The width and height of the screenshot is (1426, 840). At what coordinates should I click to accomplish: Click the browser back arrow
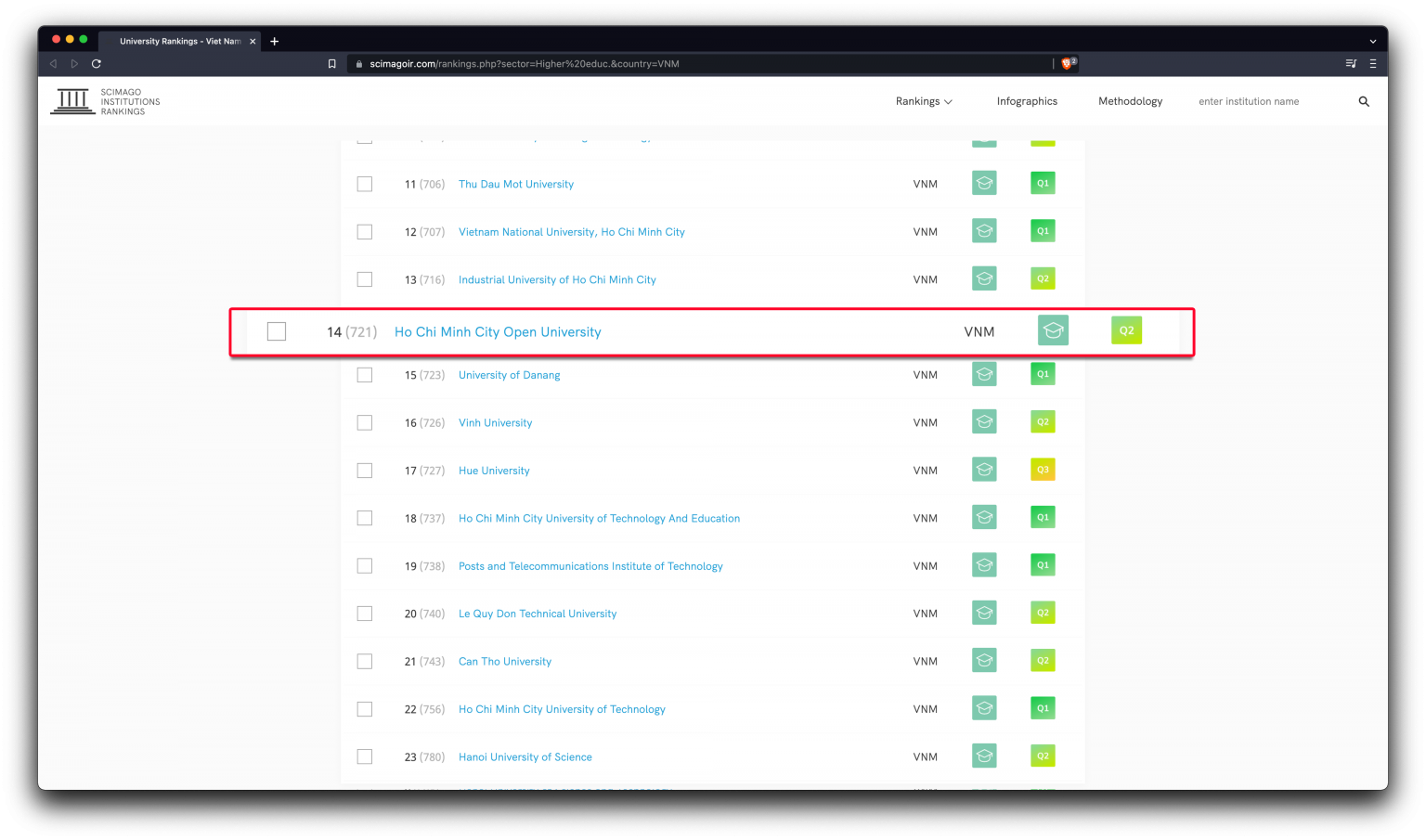click(x=53, y=64)
